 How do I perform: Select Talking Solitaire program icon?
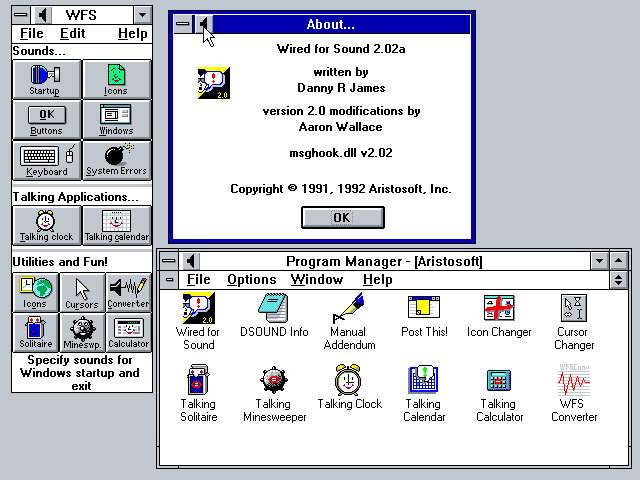tap(198, 380)
